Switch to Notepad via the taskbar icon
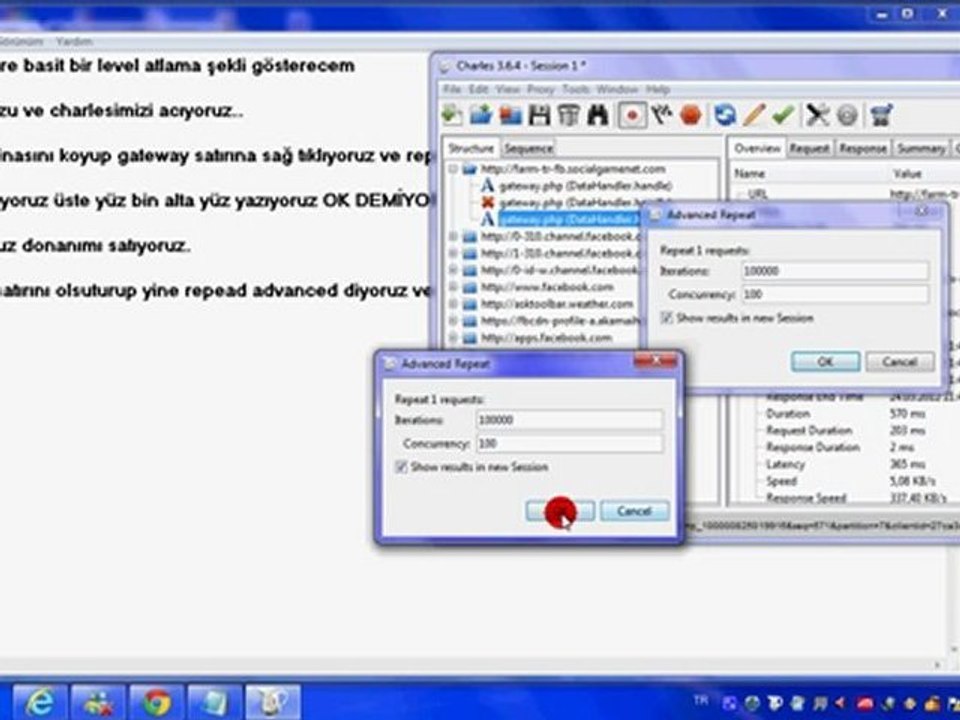Screen dimensions: 960x720 [x=214, y=702]
